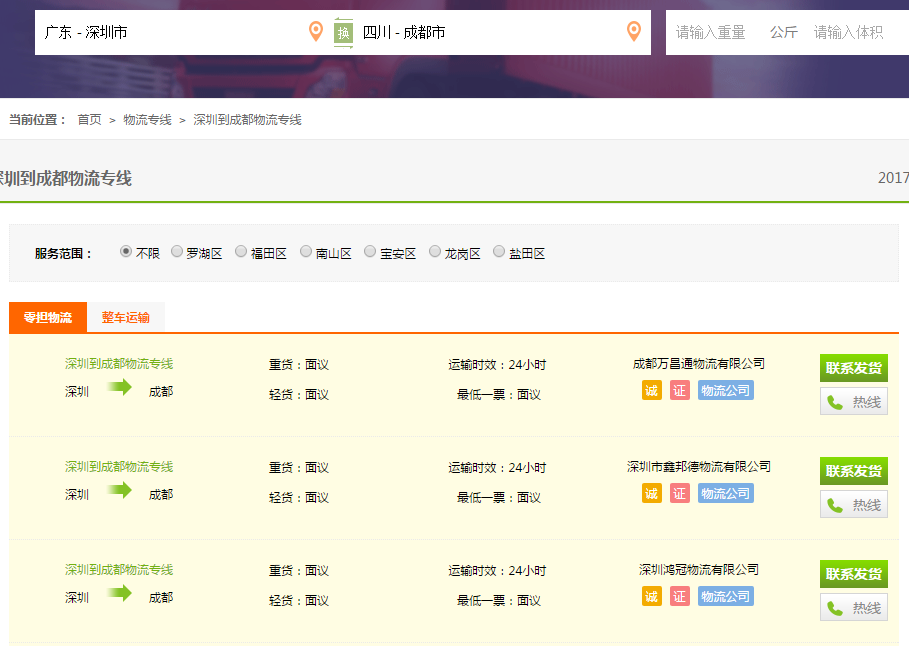Screen dimensions: 909x646
Task: Click 请输入体积 volume input
Action: click(849, 32)
